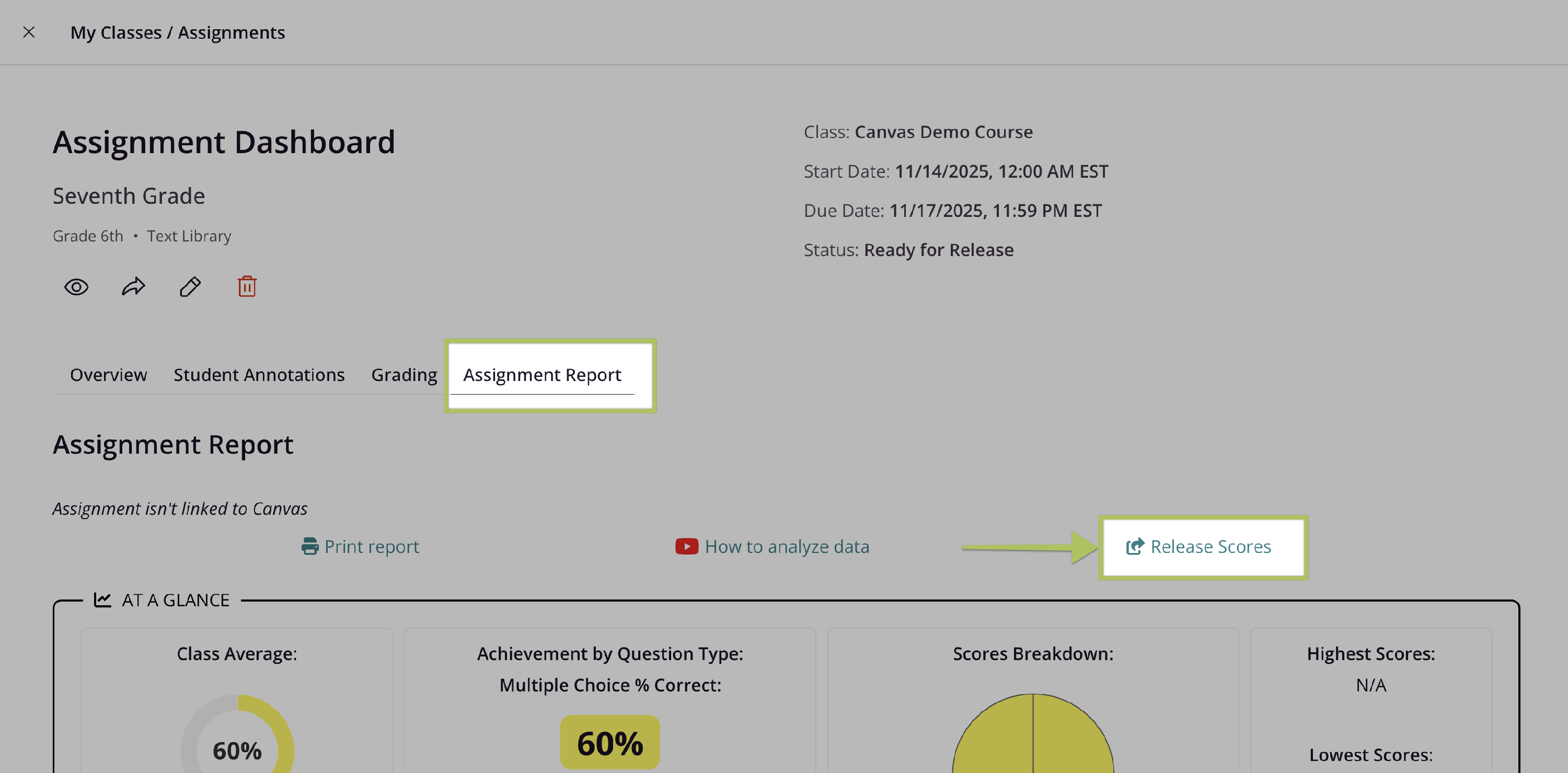Click the start date 11/14/2025, 12:00 AM EST
The width and height of the screenshot is (1568, 773).
click(x=1001, y=171)
